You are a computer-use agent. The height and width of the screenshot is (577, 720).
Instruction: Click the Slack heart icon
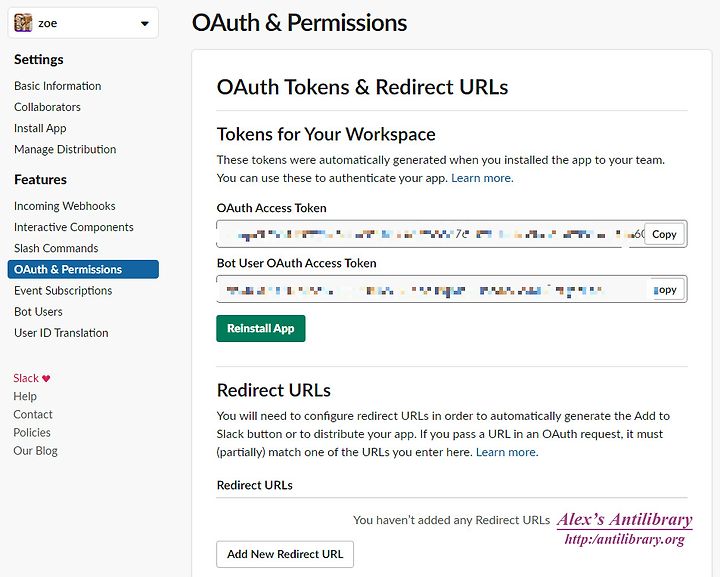46,379
